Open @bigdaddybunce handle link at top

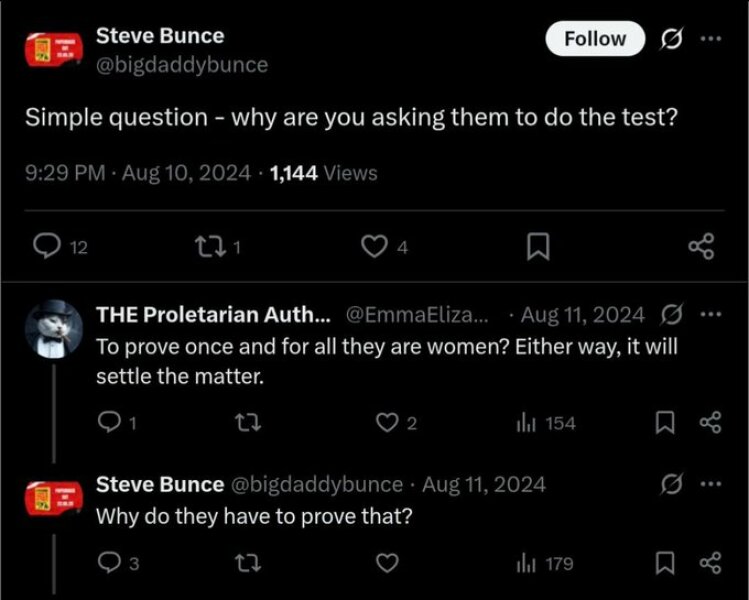[181, 64]
